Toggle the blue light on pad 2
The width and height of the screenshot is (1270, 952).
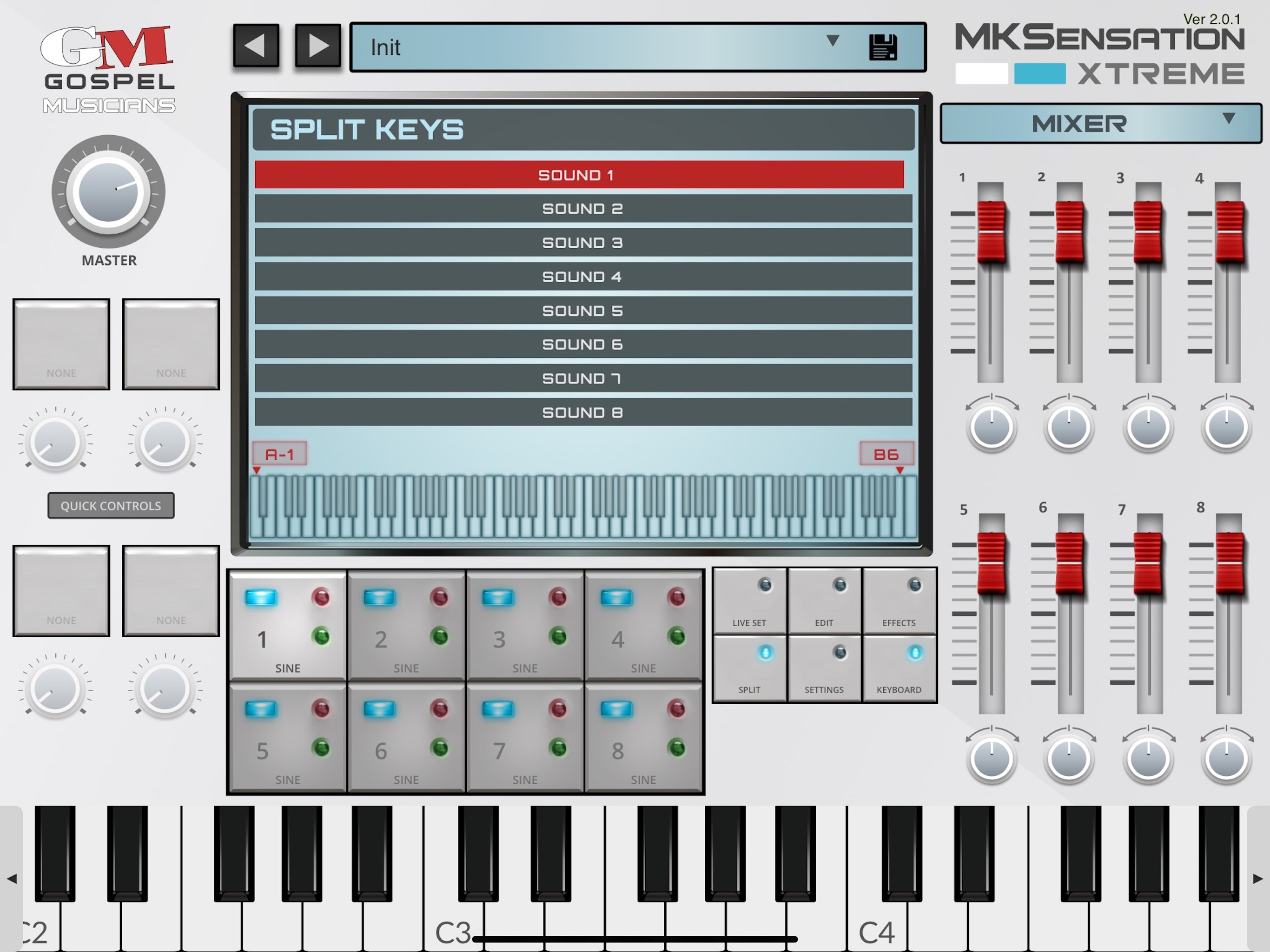379,598
